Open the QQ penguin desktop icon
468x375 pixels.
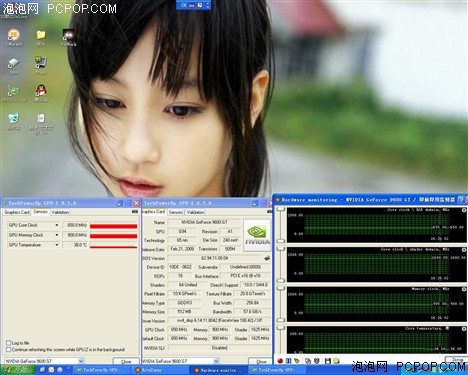point(41,93)
